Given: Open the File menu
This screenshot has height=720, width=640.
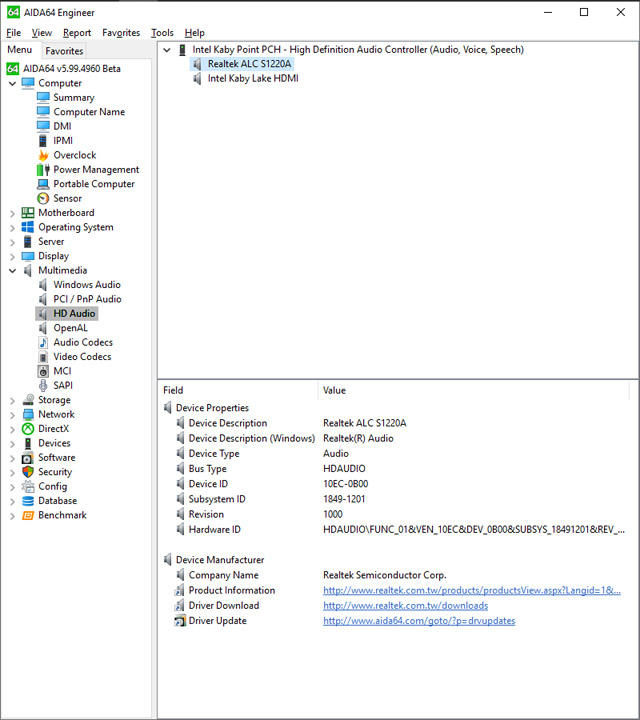Looking at the screenshot, I should click(13, 33).
